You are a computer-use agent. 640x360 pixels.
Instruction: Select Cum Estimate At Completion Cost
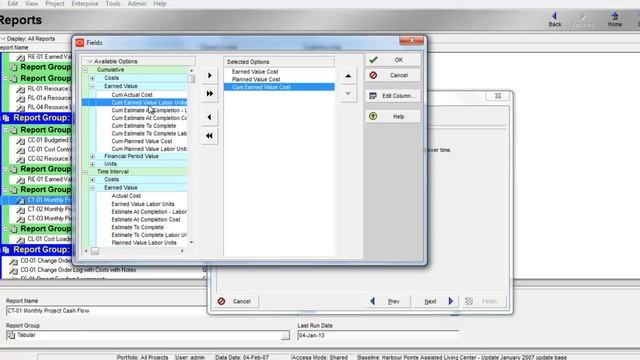click(x=149, y=118)
